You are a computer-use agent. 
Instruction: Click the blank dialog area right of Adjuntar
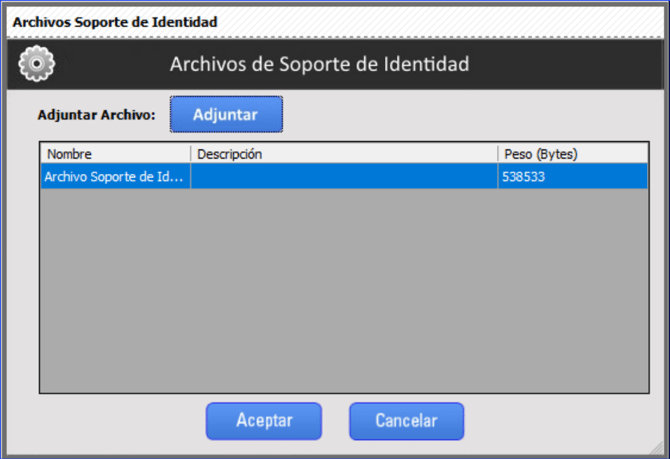pos(470,114)
